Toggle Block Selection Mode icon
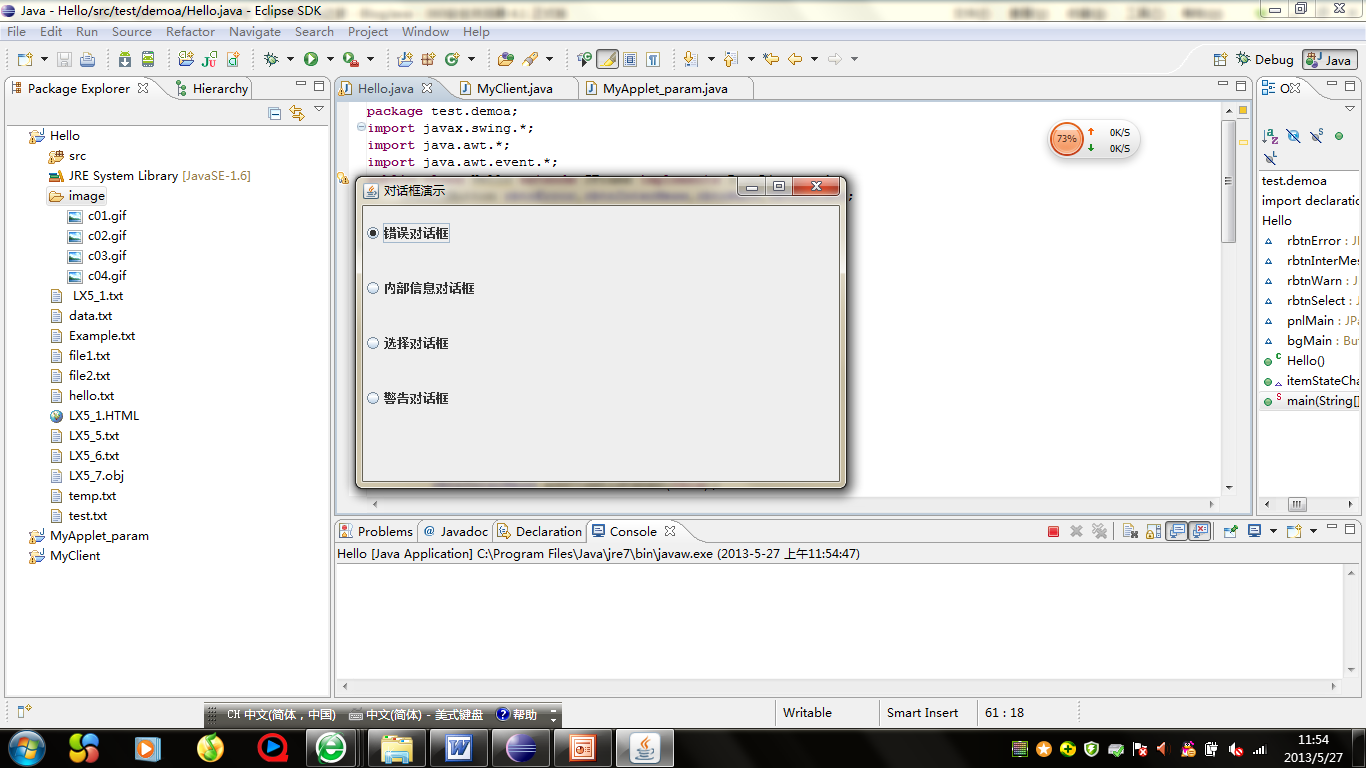Screen dimensions: 1366x768 coord(630,59)
